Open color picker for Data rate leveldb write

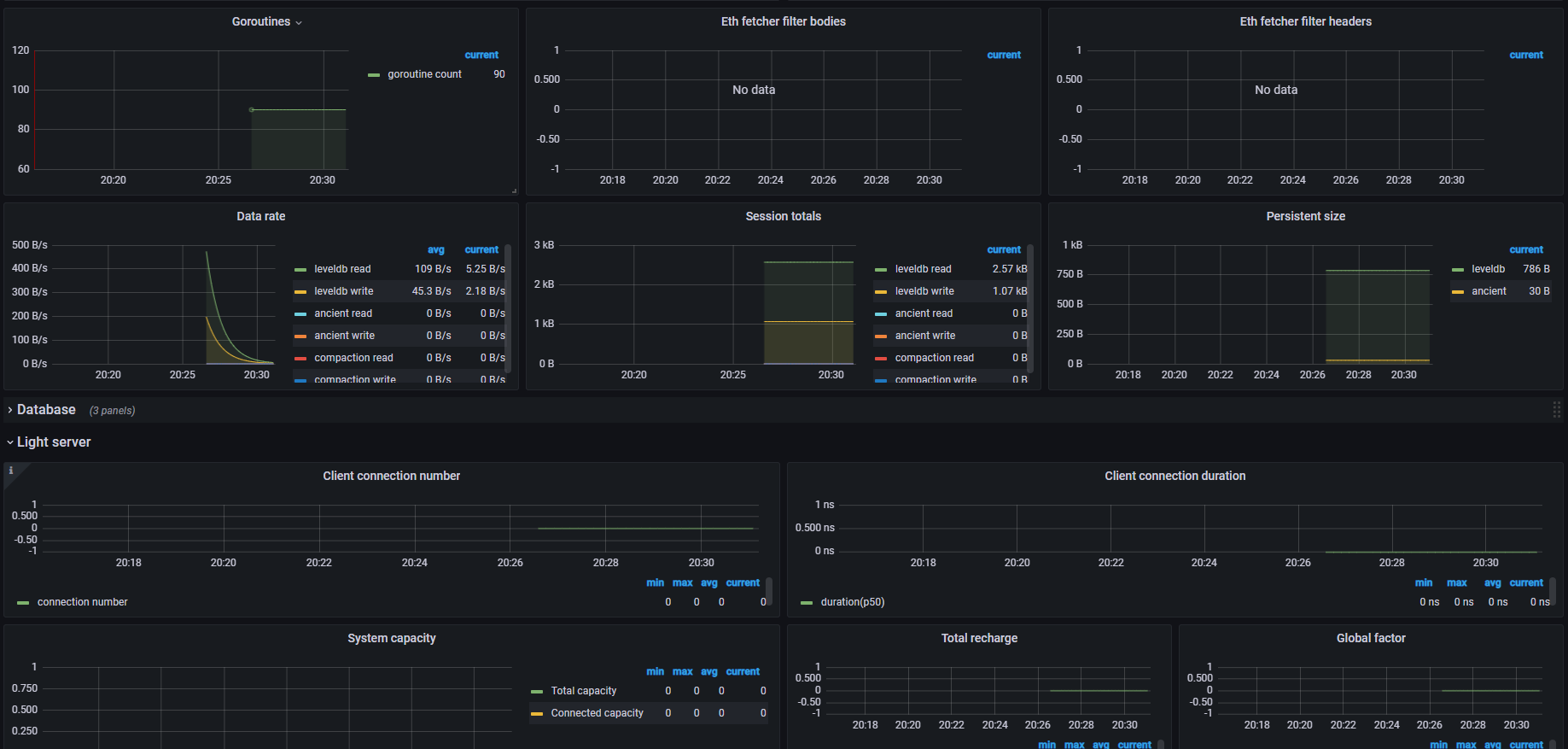coord(300,292)
